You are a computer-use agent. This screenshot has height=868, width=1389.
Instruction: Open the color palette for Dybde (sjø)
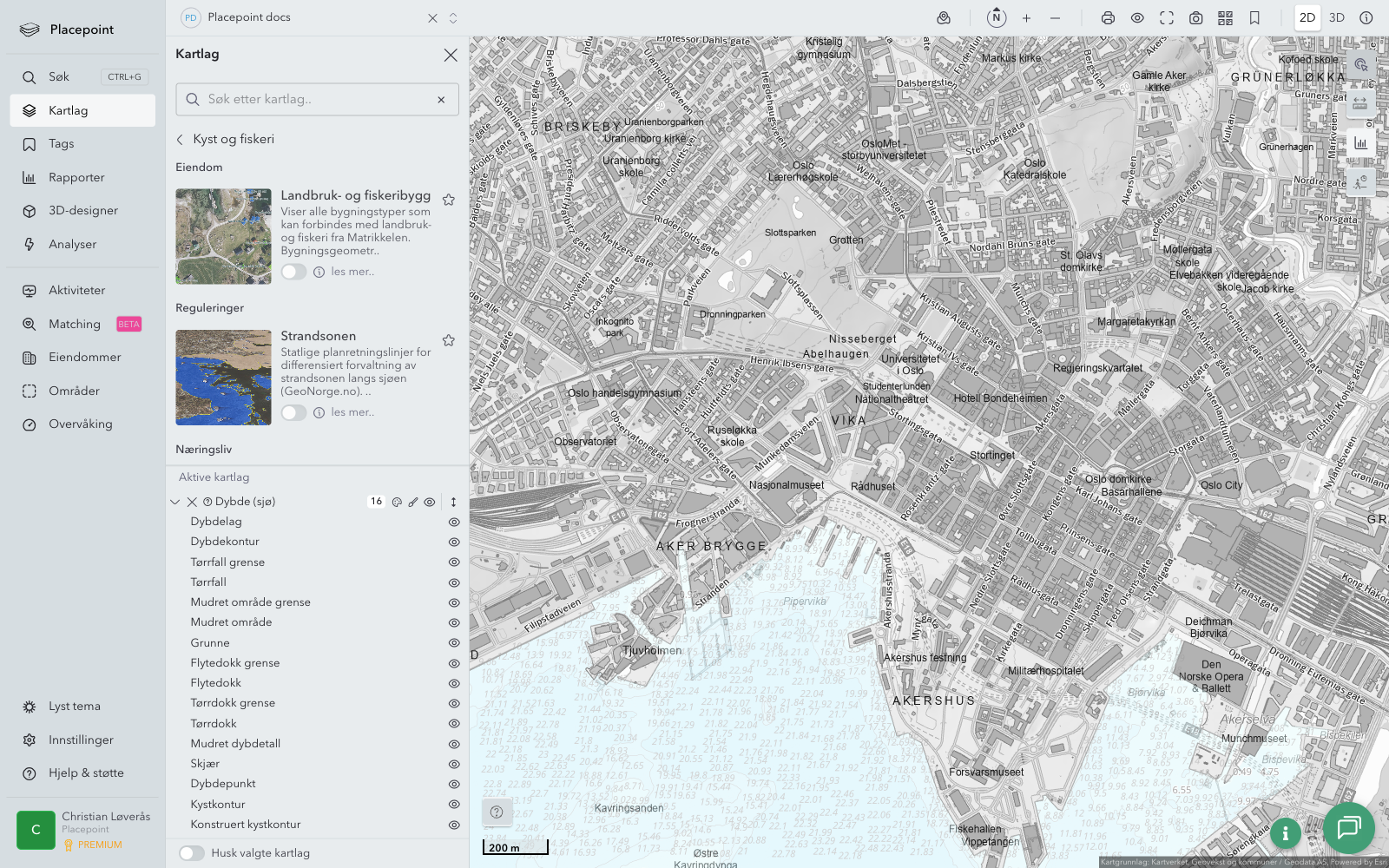[x=397, y=502]
